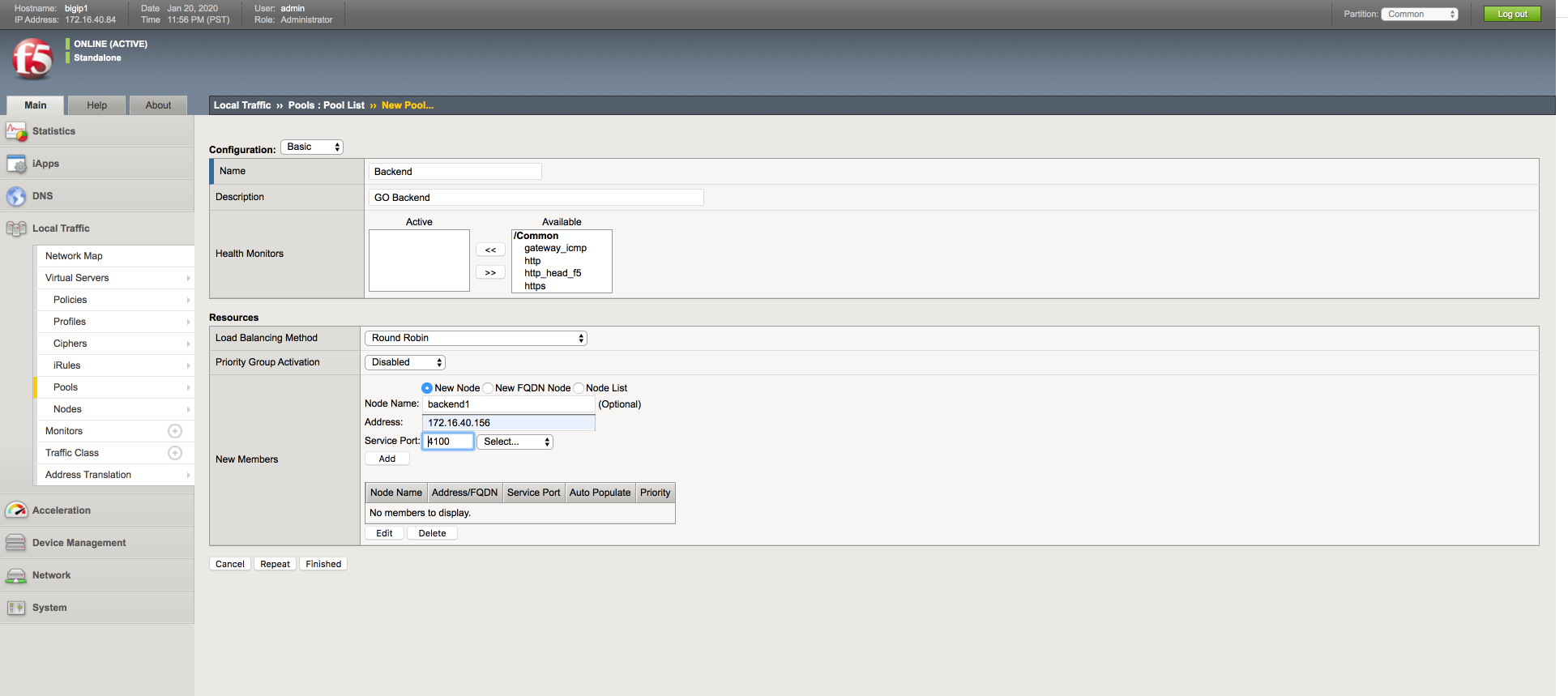Viewport: 1568px width, 696px height.
Task: Click the Repeat button
Action: (275, 564)
